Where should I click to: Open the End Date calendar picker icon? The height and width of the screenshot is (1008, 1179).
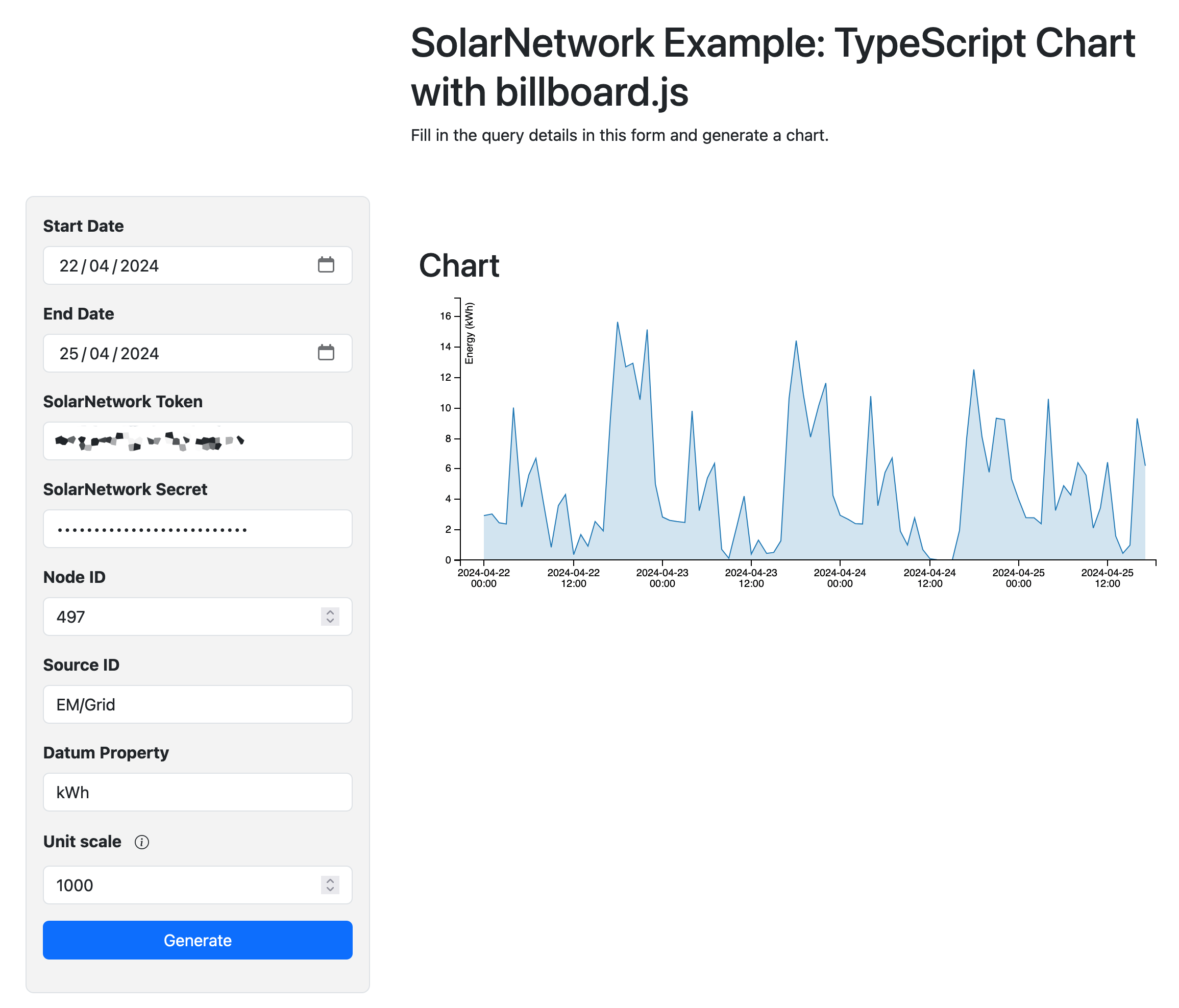coord(326,353)
